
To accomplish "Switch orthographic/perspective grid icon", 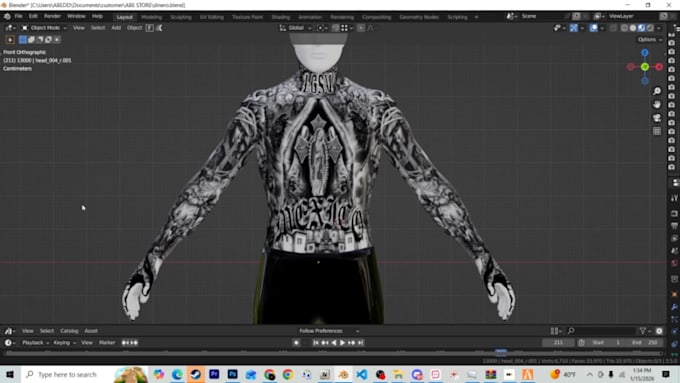I will [x=657, y=131].
